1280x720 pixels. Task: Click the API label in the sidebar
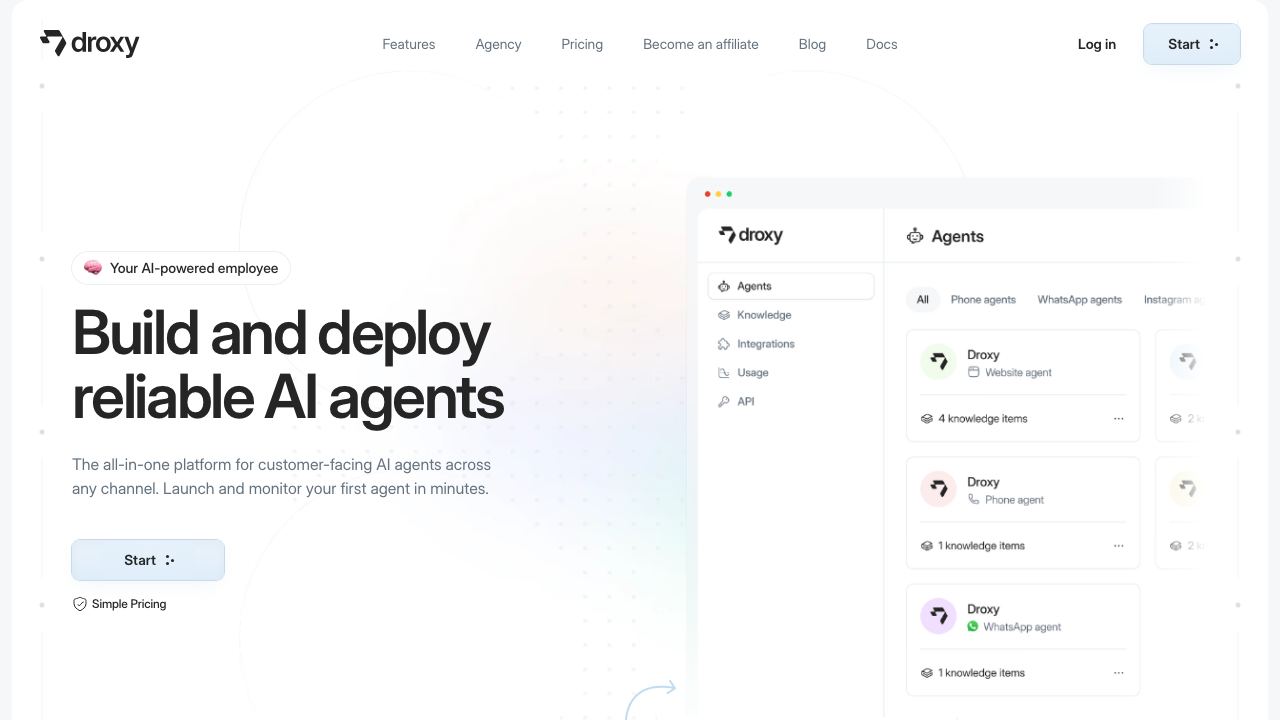746,401
